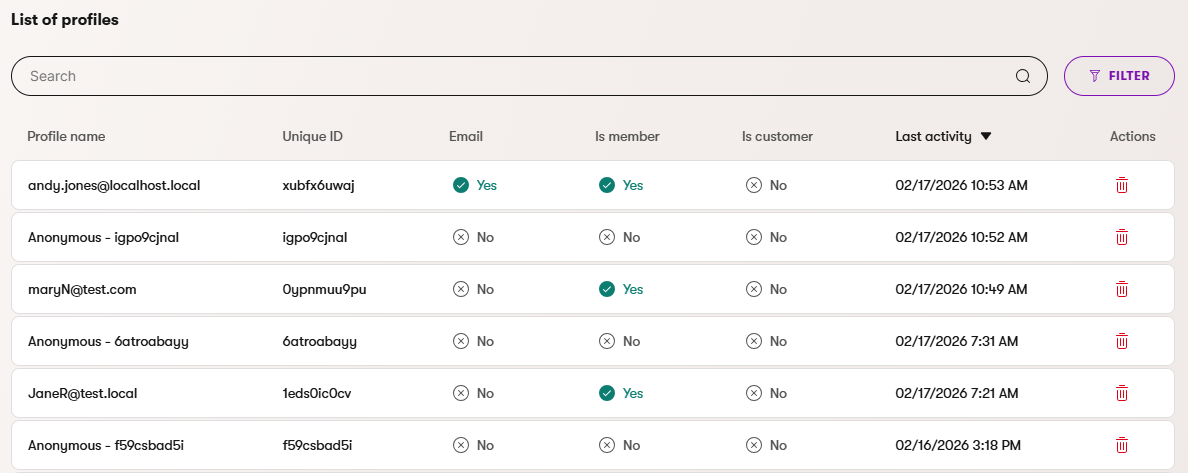Viewport: 1188px width, 473px height.
Task: Delete the Anonymous - f59csbad5i profile
Action: point(1122,445)
